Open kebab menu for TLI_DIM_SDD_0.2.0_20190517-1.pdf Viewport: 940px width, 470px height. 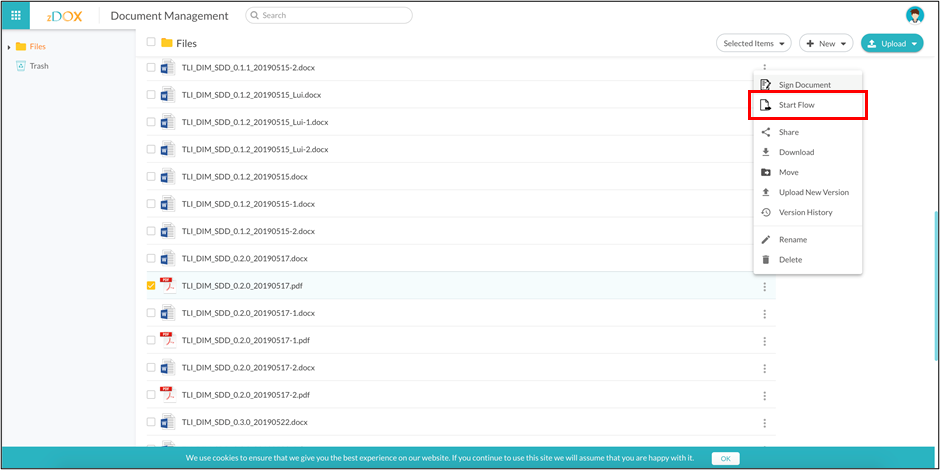764,341
